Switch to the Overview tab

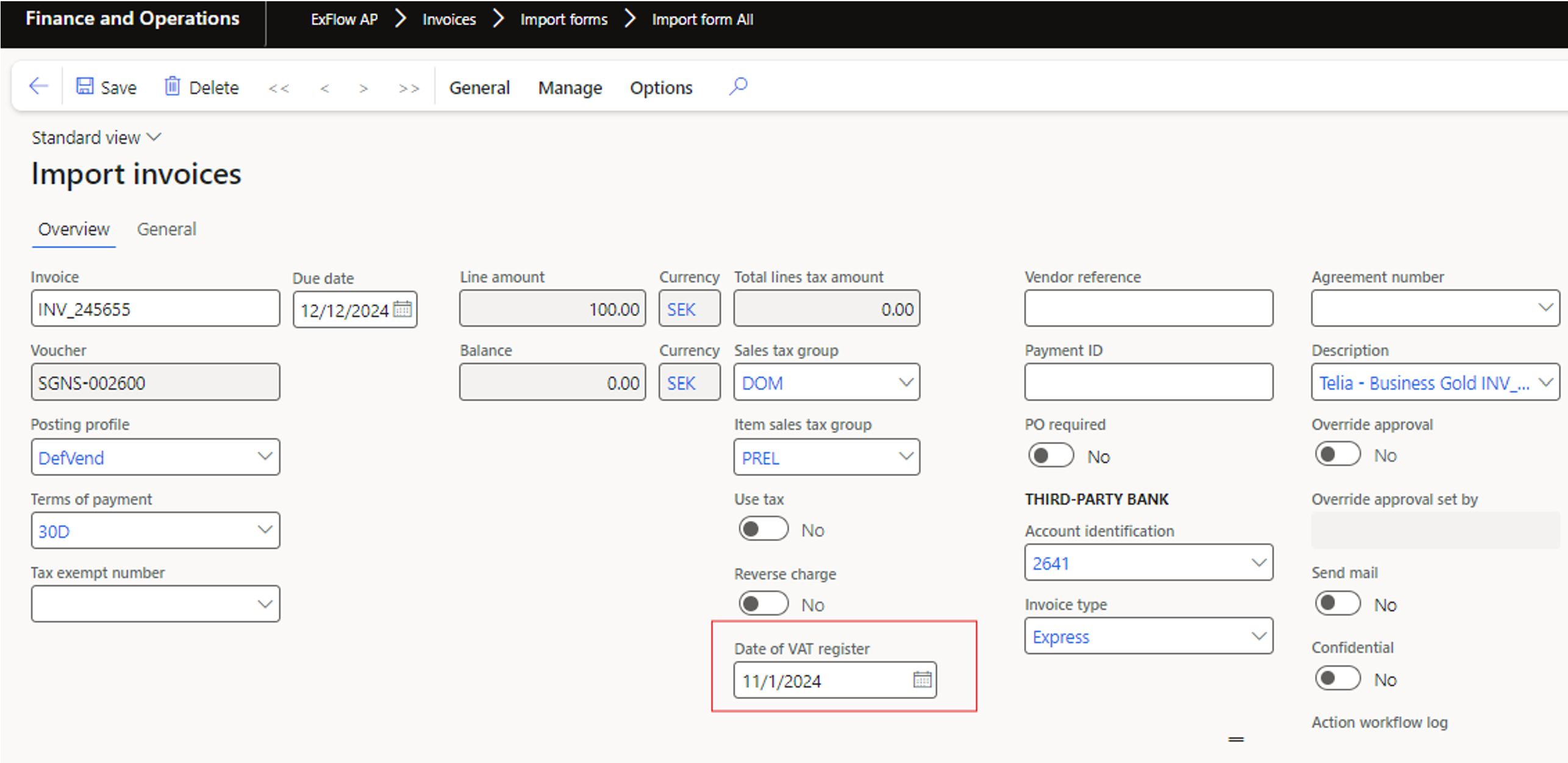tap(74, 229)
